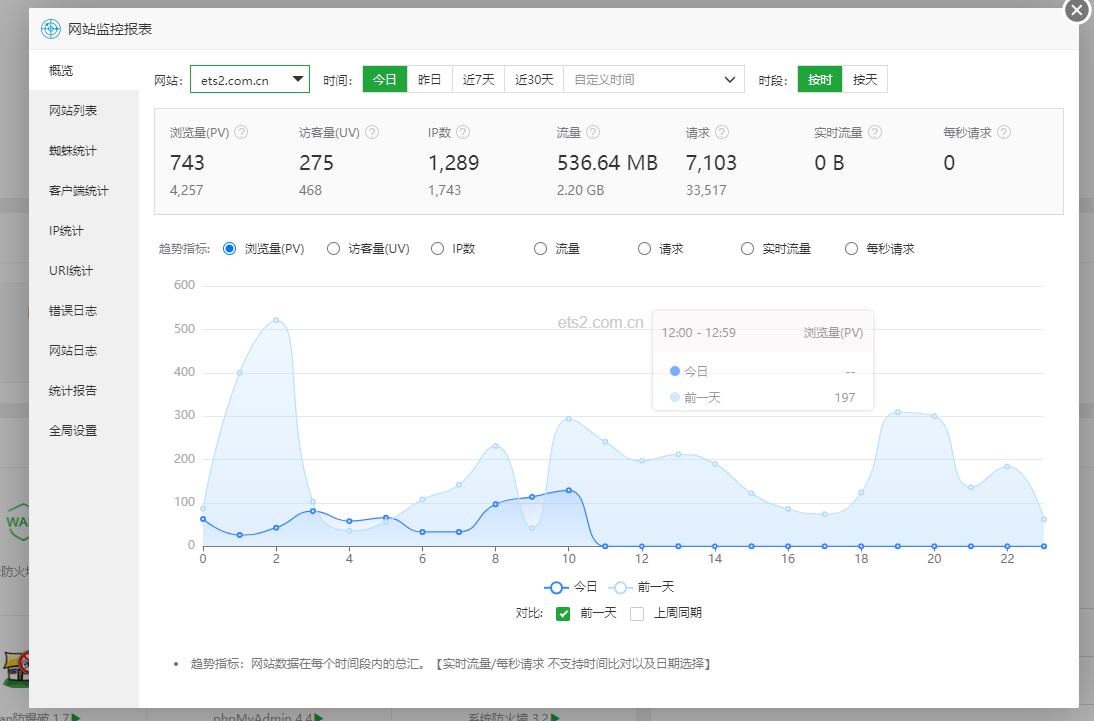Select the 昨日 time range button
The width and height of the screenshot is (1094, 721).
point(430,80)
